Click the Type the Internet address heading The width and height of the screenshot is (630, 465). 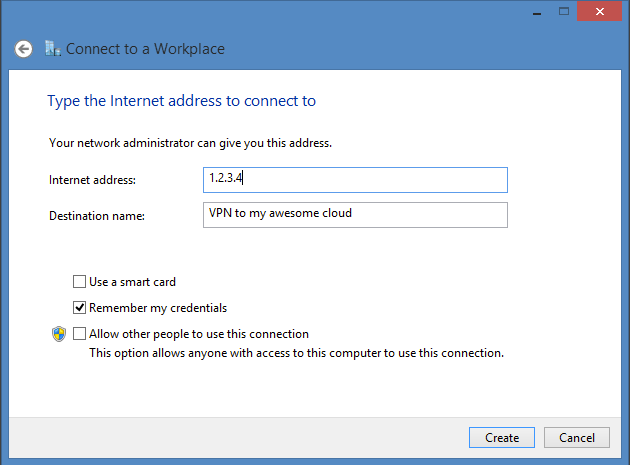(182, 101)
